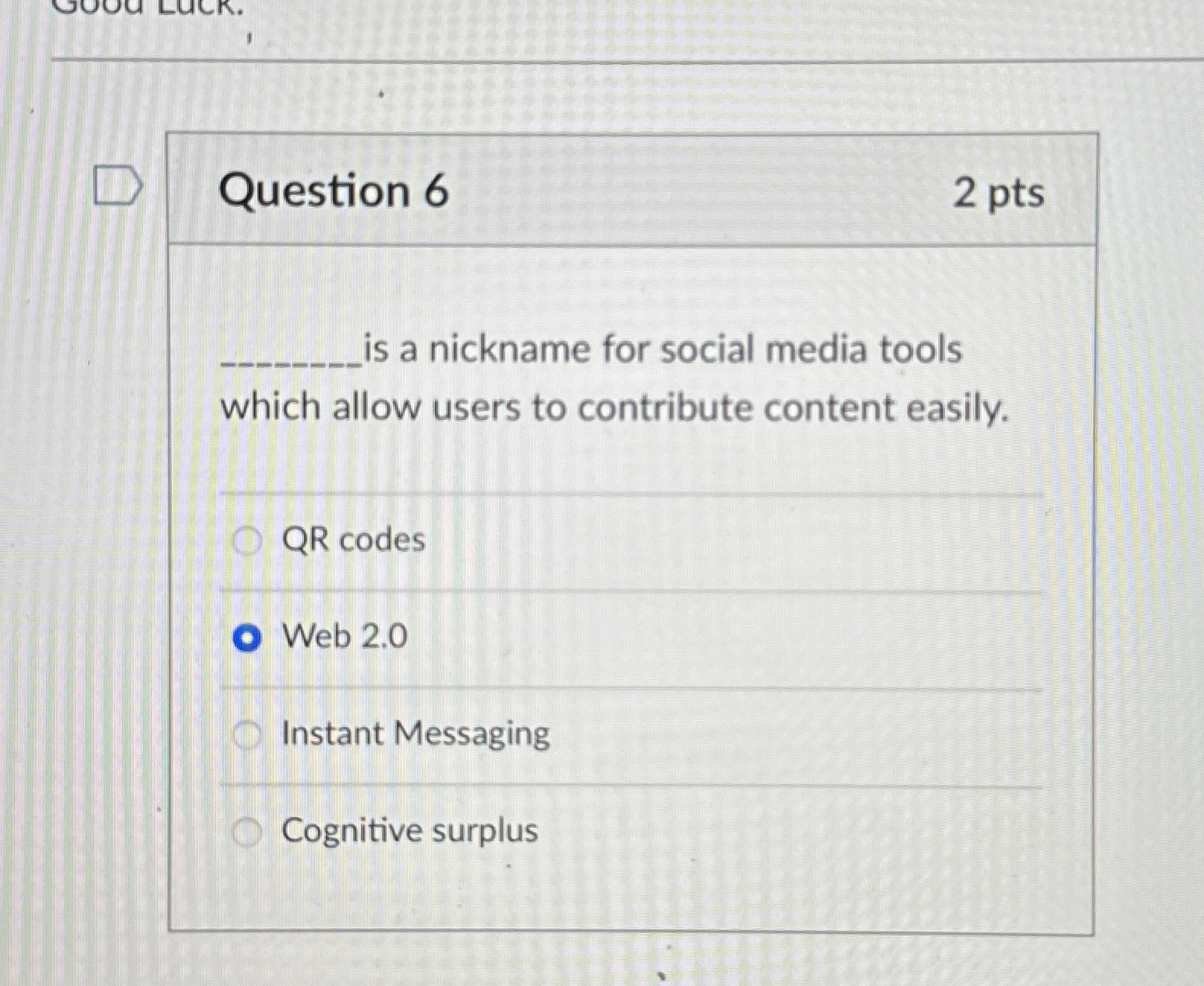Click the QR codes answer label
This screenshot has width=1204, height=986.
coord(352,540)
